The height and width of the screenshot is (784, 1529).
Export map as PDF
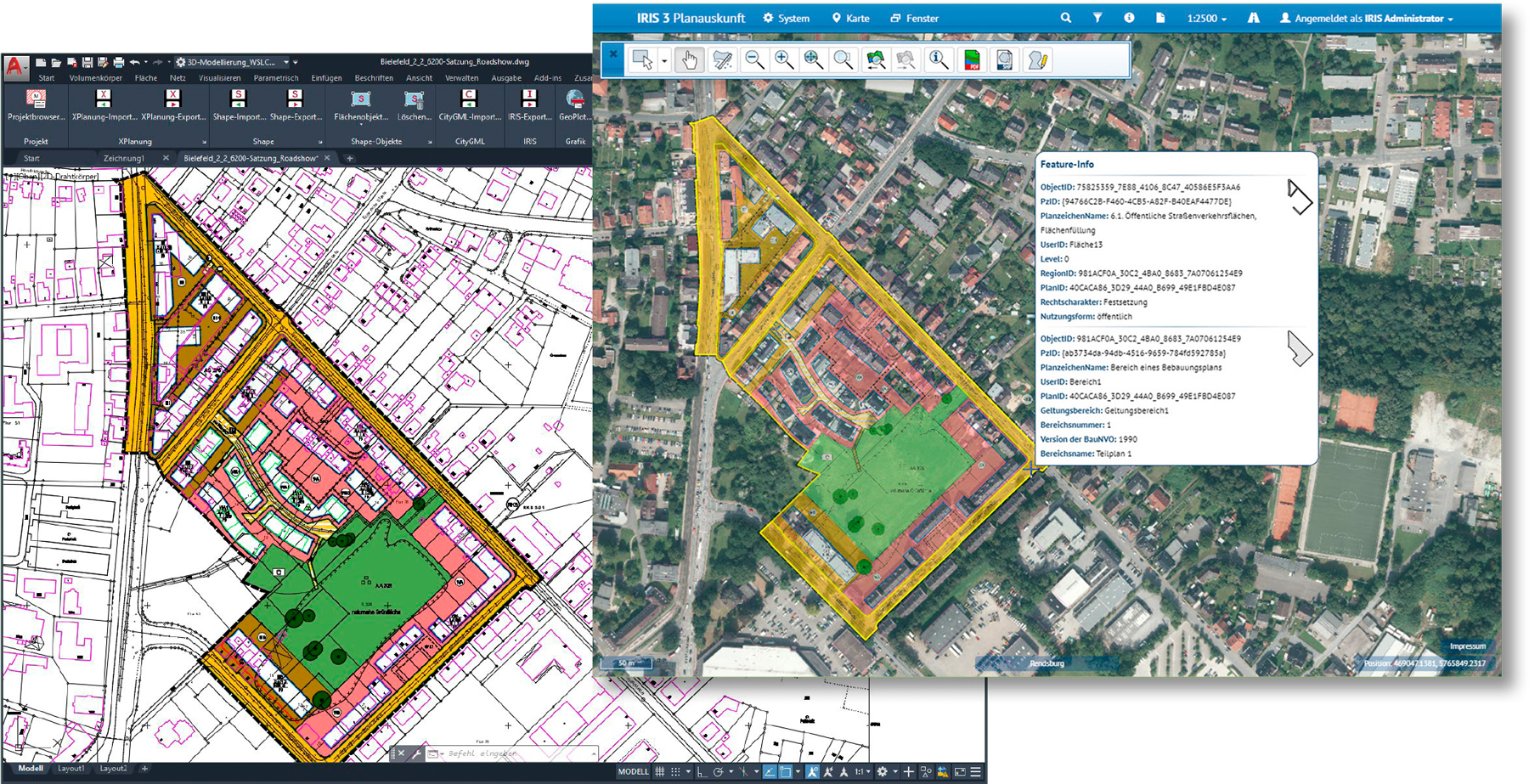click(971, 59)
